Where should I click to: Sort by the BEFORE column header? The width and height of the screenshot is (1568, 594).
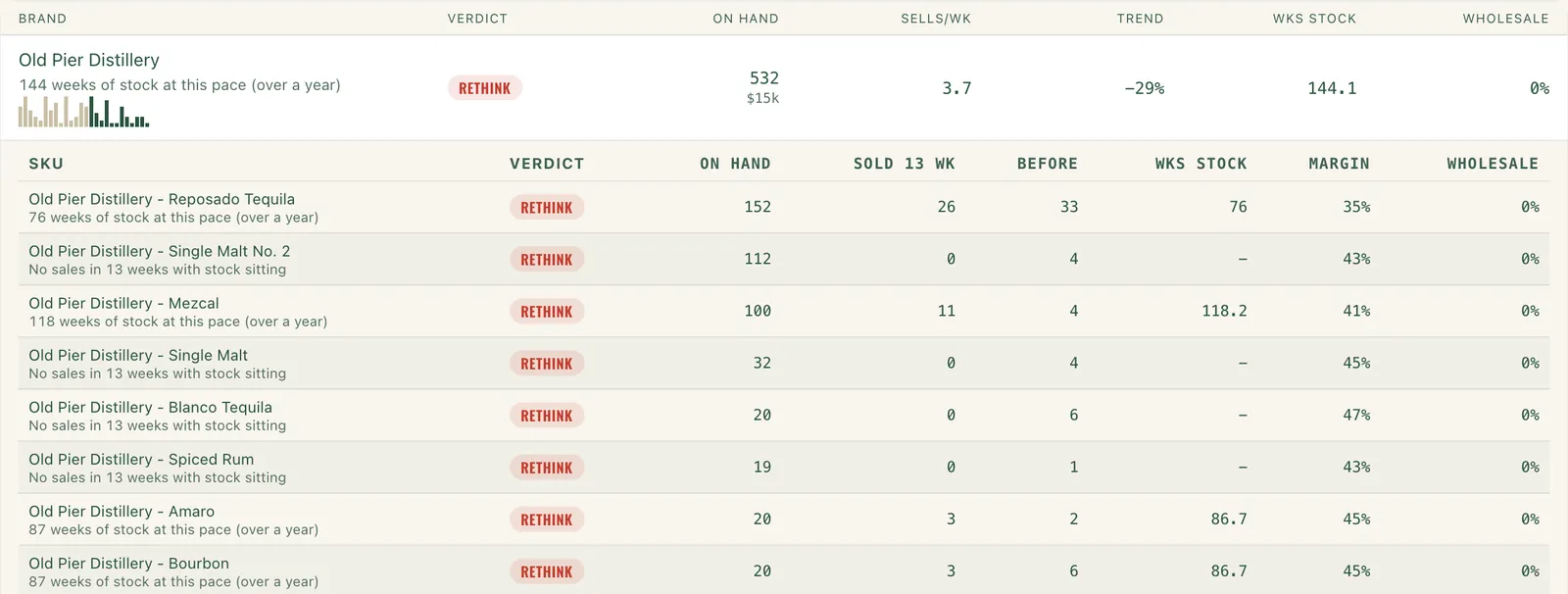click(1047, 164)
